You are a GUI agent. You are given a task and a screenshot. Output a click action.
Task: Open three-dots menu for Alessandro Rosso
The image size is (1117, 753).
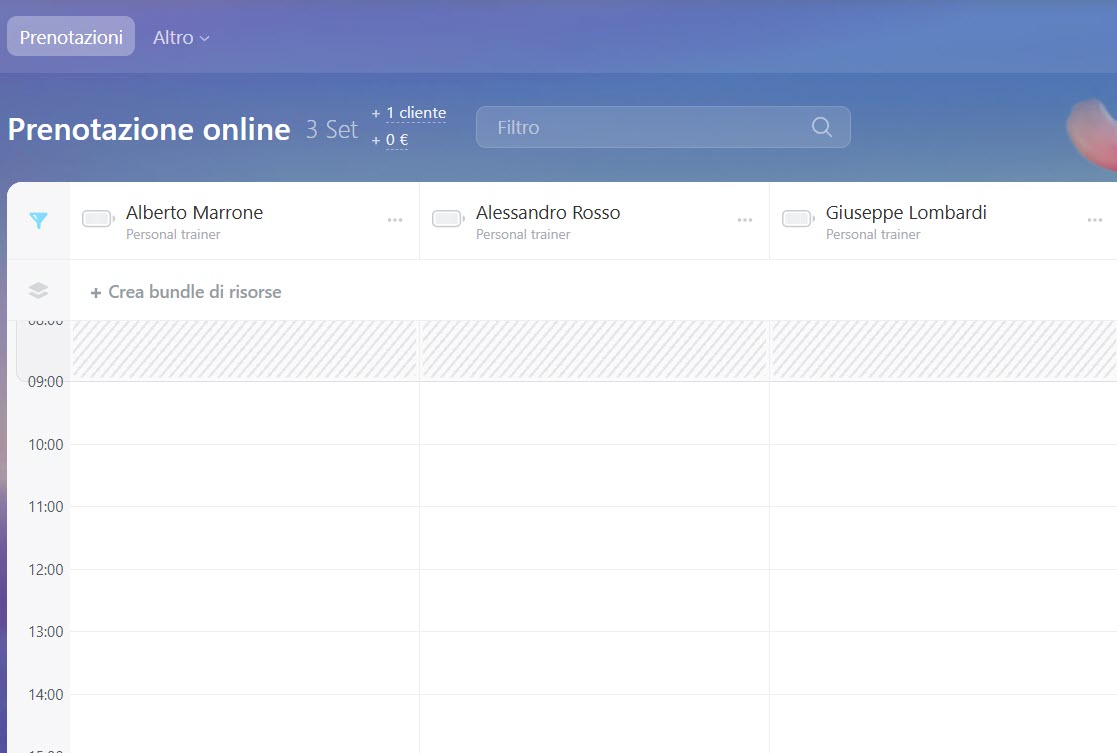coord(745,220)
